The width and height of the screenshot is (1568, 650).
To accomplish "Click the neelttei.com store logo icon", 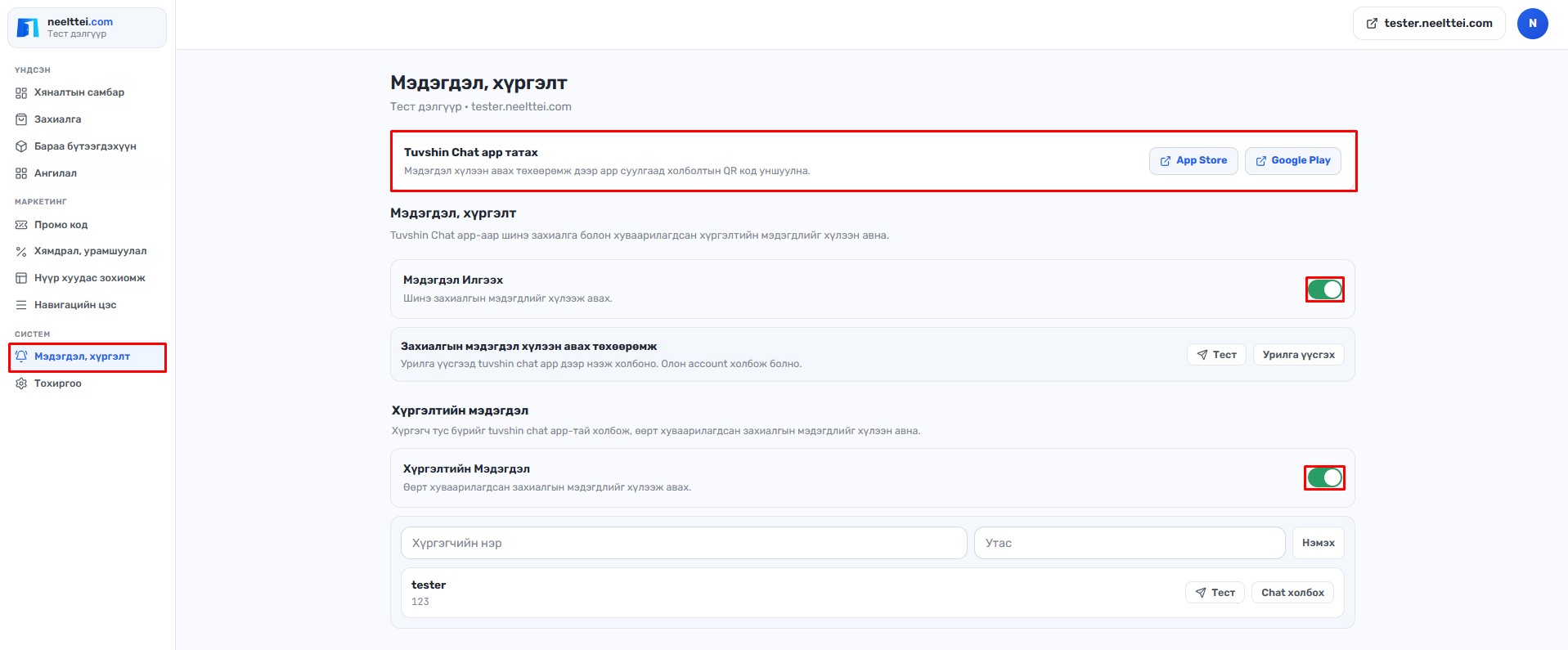I will tap(28, 28).
